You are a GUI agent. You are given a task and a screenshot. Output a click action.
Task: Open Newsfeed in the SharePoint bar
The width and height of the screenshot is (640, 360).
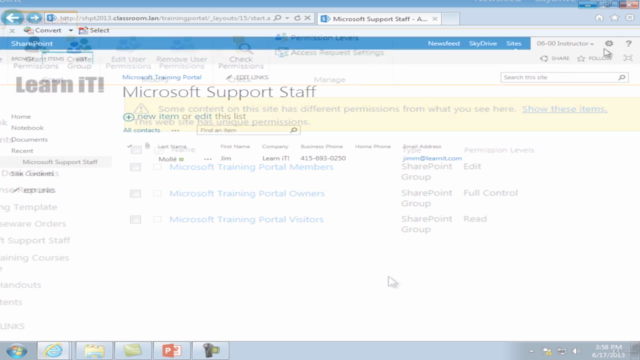(444, 43)
